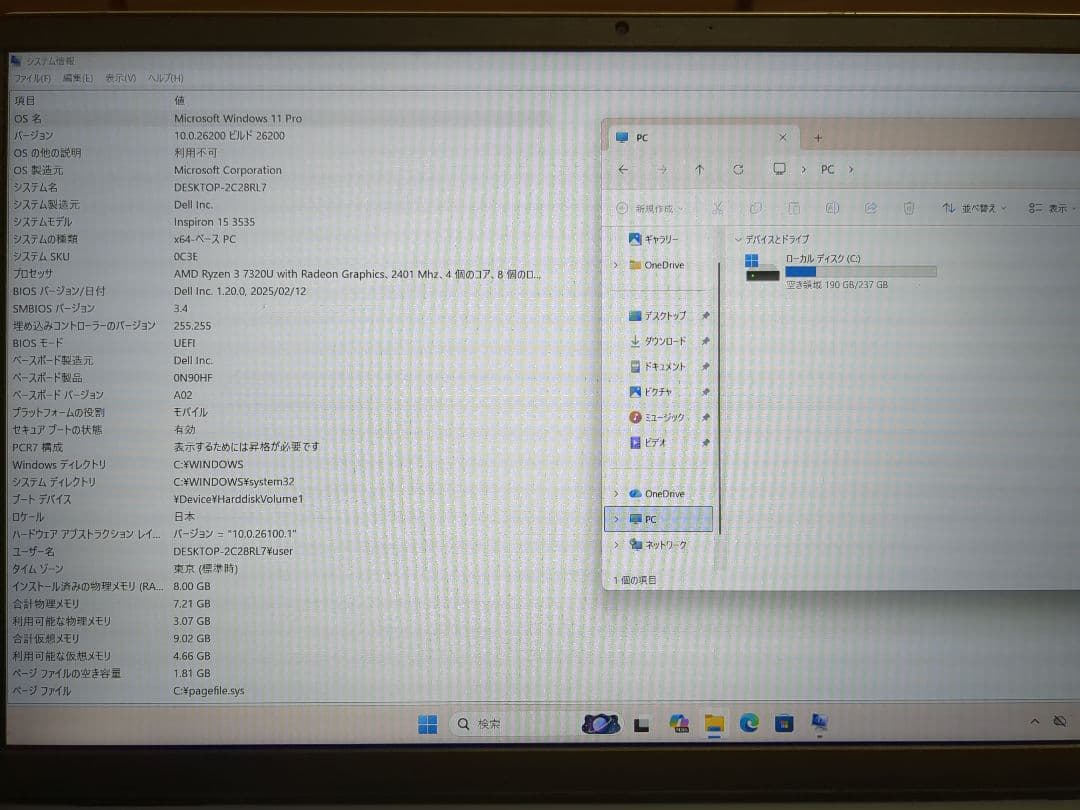
Task: Refresh the File Explorer view
Action: [738, 169]
